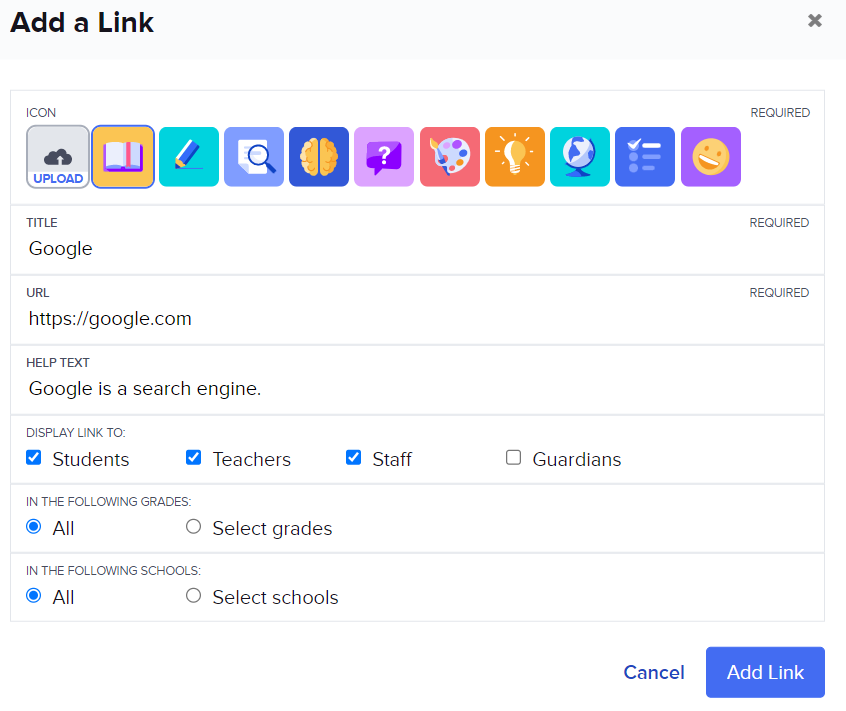This screenshot has height=711, width=846.
Task: Uncheck the Students checkbox
Action: (34, 458)
